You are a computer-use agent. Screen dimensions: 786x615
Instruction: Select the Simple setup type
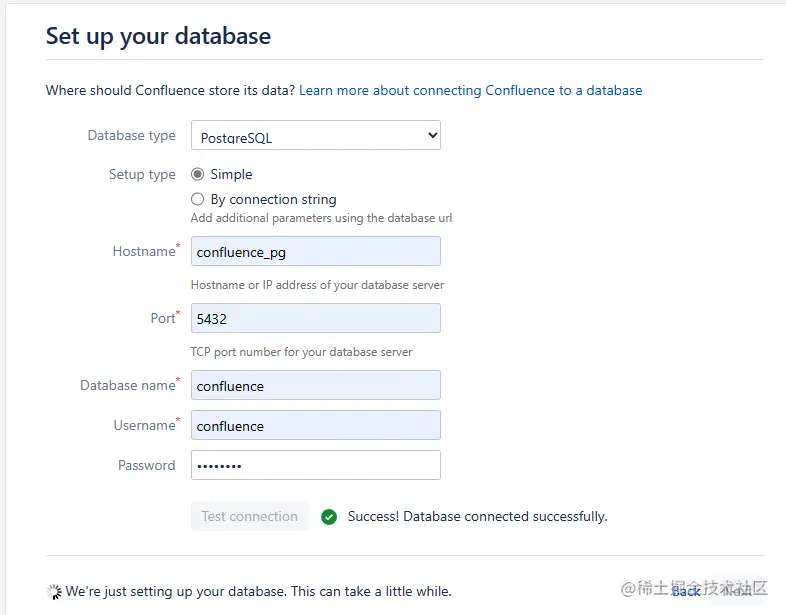[198, 174]
